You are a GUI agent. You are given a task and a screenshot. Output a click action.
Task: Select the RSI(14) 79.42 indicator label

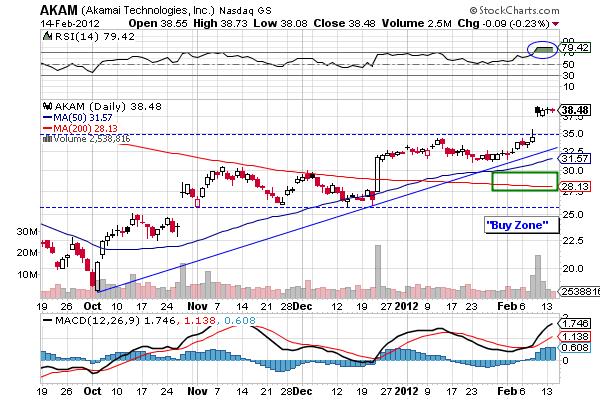click(x=95, y=37)
